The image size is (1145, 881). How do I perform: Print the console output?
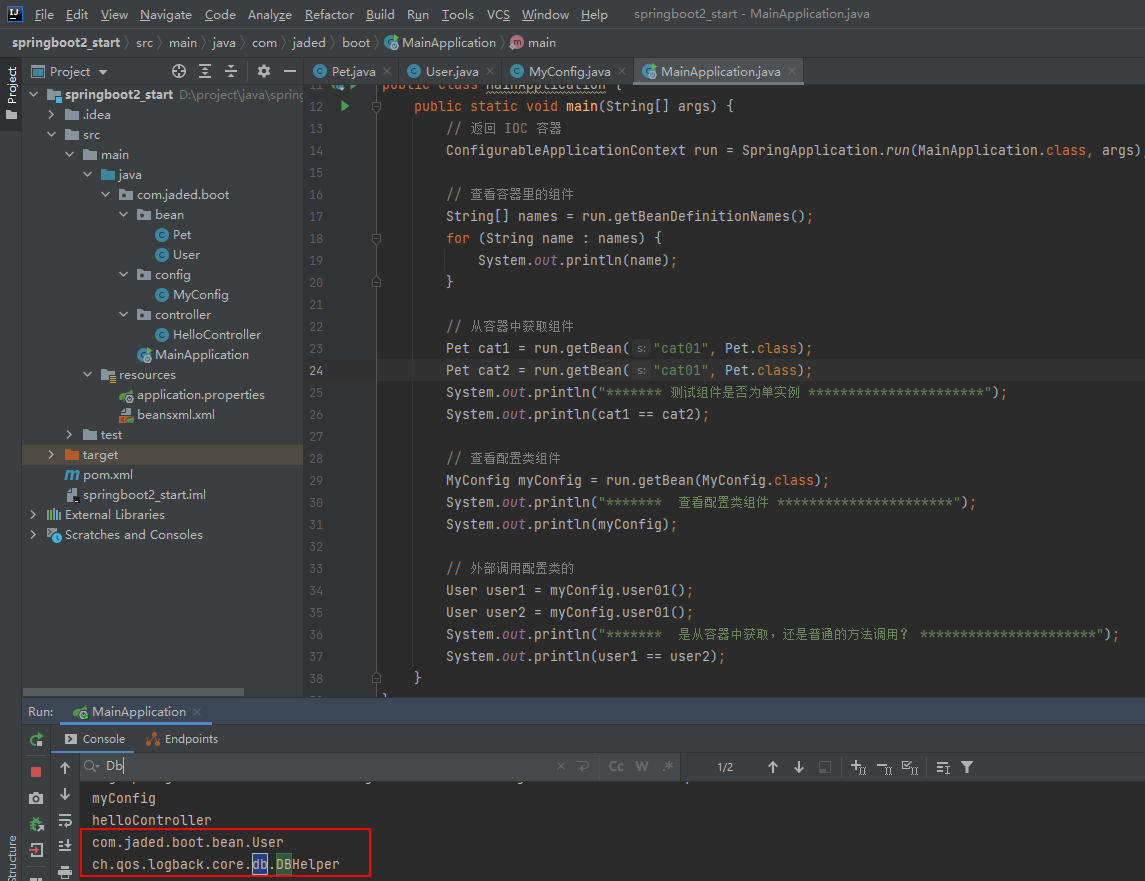[65, 872]
